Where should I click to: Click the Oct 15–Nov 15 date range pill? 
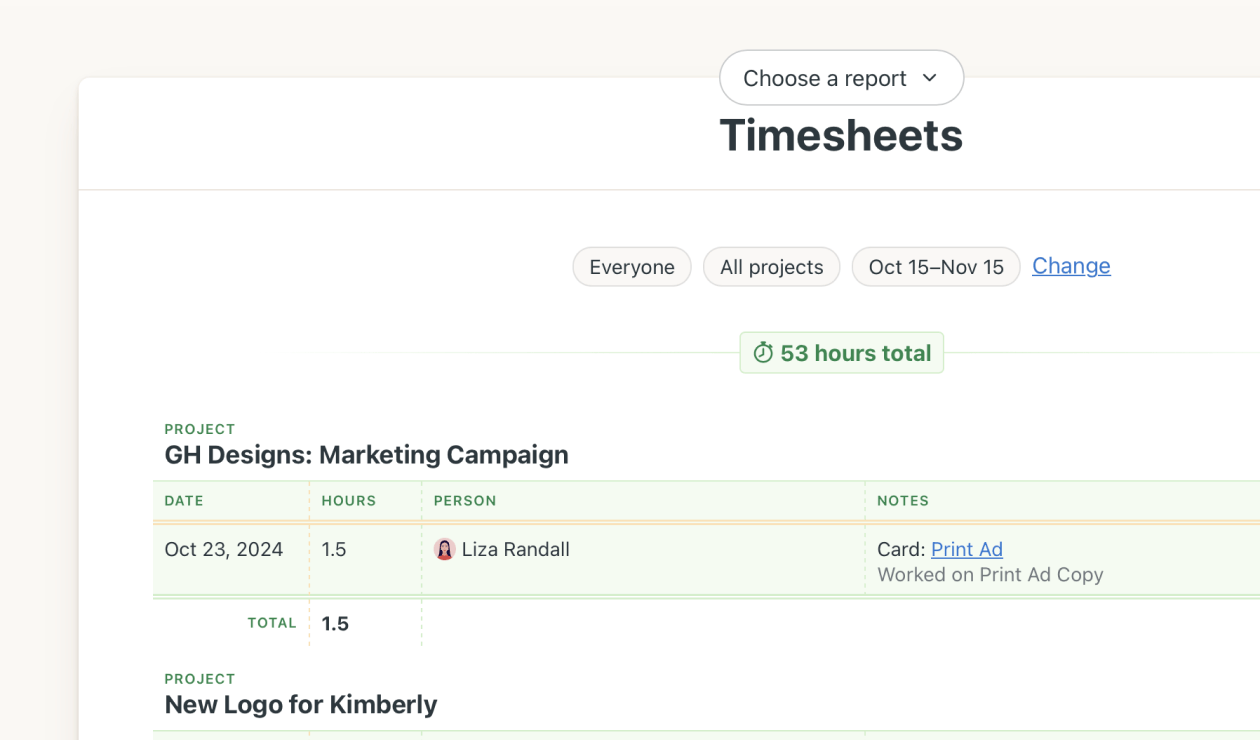click(x=935, y=267)
